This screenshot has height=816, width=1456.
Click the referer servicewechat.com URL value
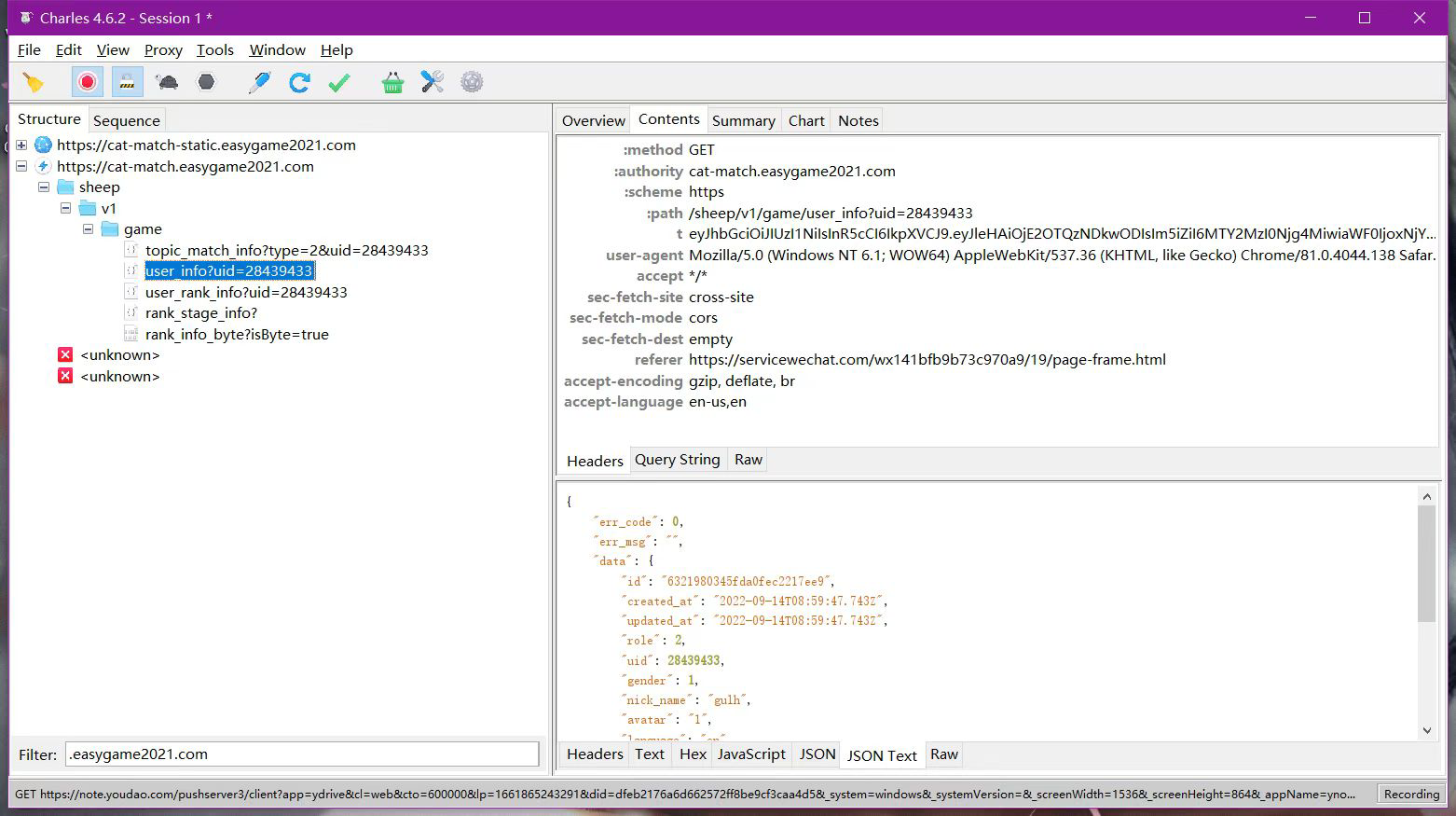[x=927, y=360]
